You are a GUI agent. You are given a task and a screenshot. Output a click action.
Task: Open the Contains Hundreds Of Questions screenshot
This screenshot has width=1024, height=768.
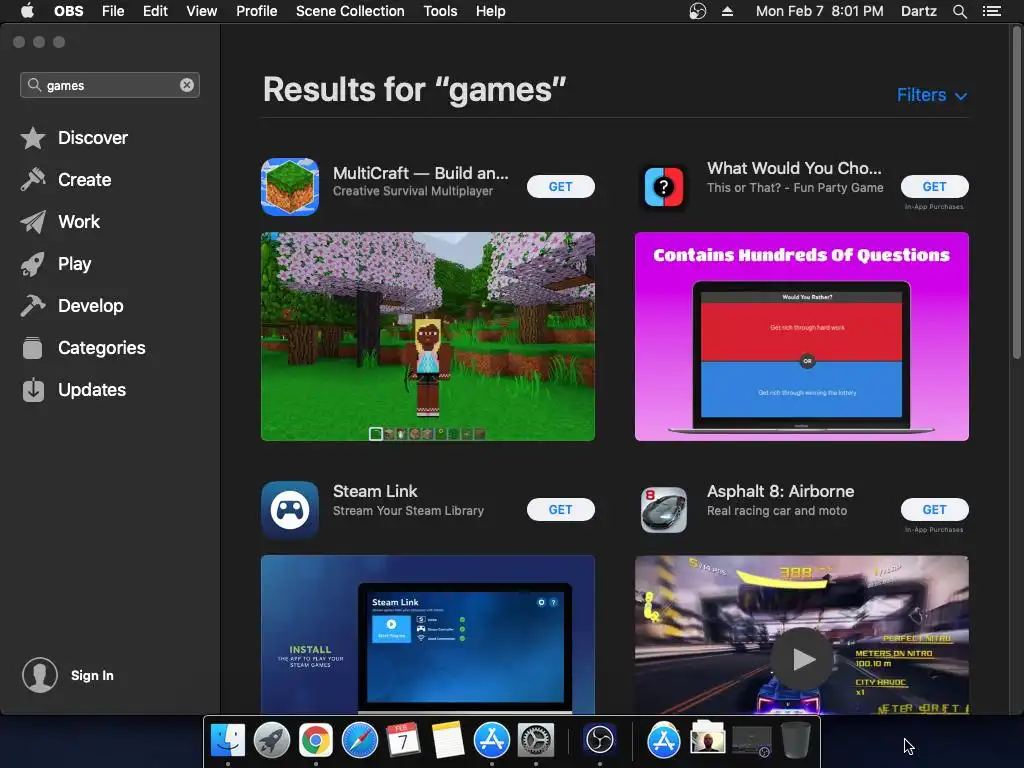click(802, 336)
